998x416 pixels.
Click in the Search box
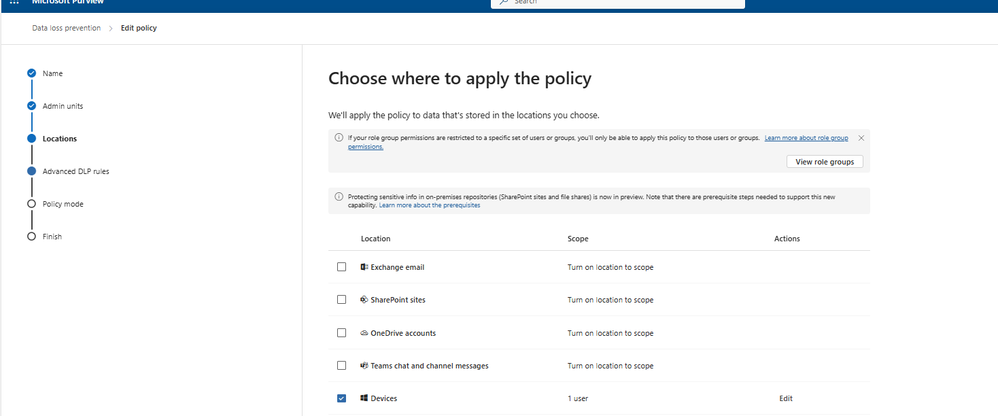coord(620,3)
